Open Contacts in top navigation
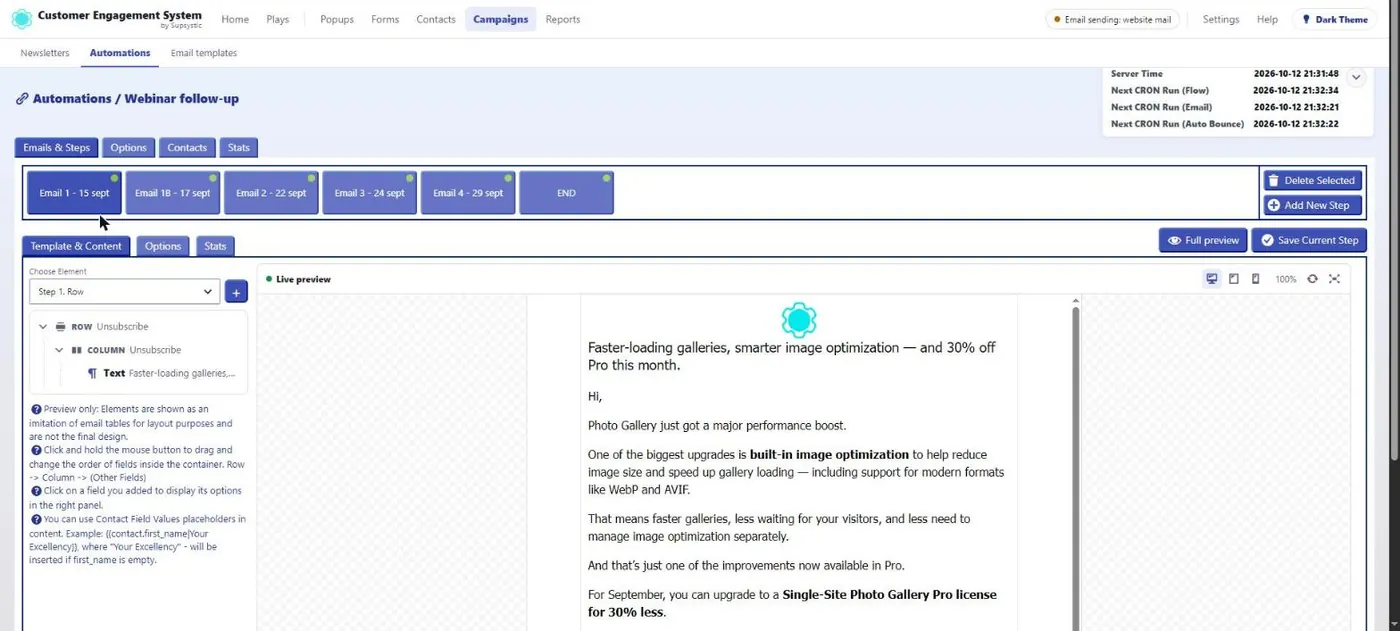Viewport: 1400px width, 631px height. 436,19
